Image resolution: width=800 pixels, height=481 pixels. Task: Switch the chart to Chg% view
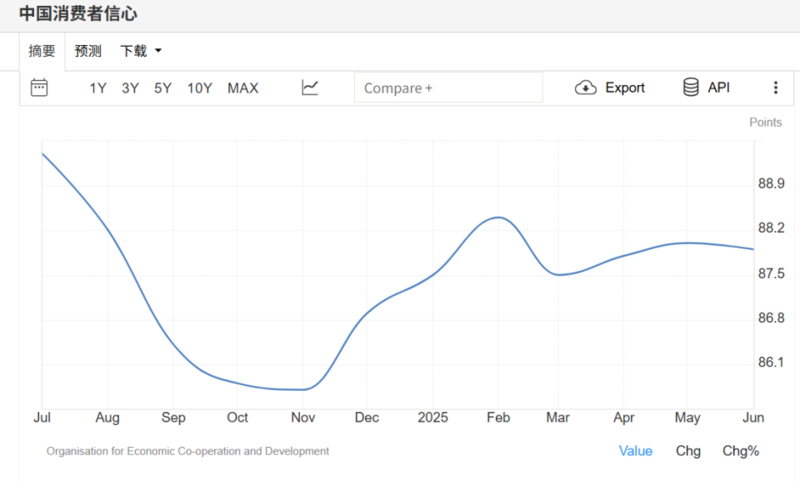pos(741,451)
